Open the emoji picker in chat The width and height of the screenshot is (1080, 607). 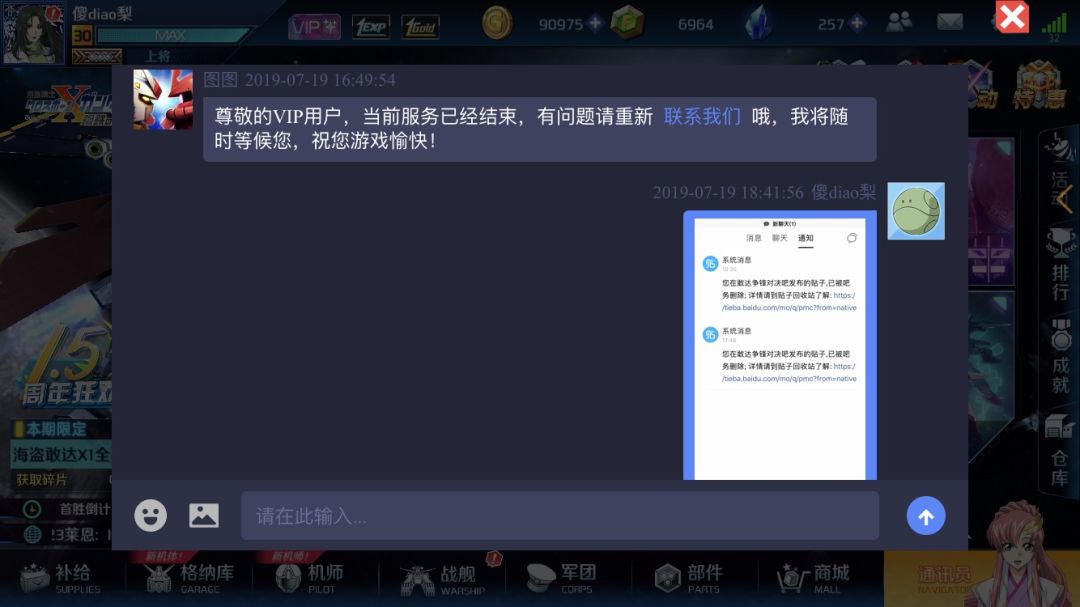coord(150,515)
